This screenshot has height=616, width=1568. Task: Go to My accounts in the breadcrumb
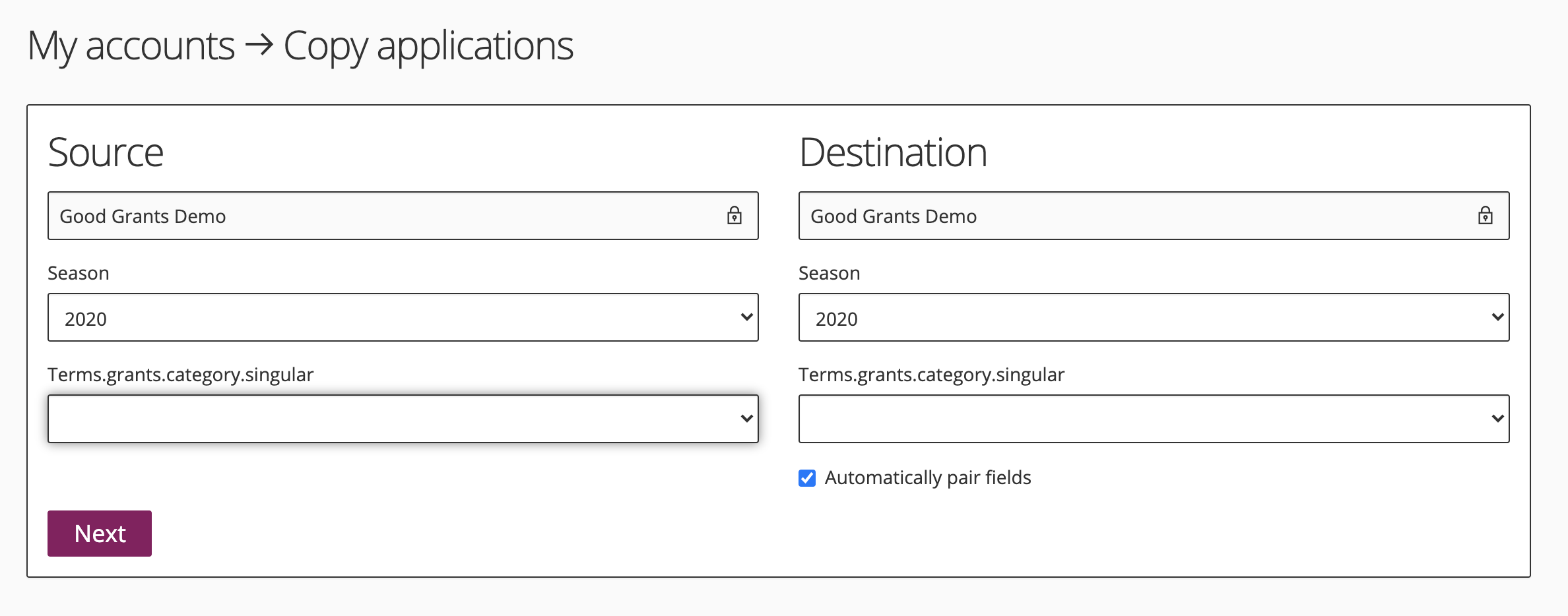tap(131, 45)
